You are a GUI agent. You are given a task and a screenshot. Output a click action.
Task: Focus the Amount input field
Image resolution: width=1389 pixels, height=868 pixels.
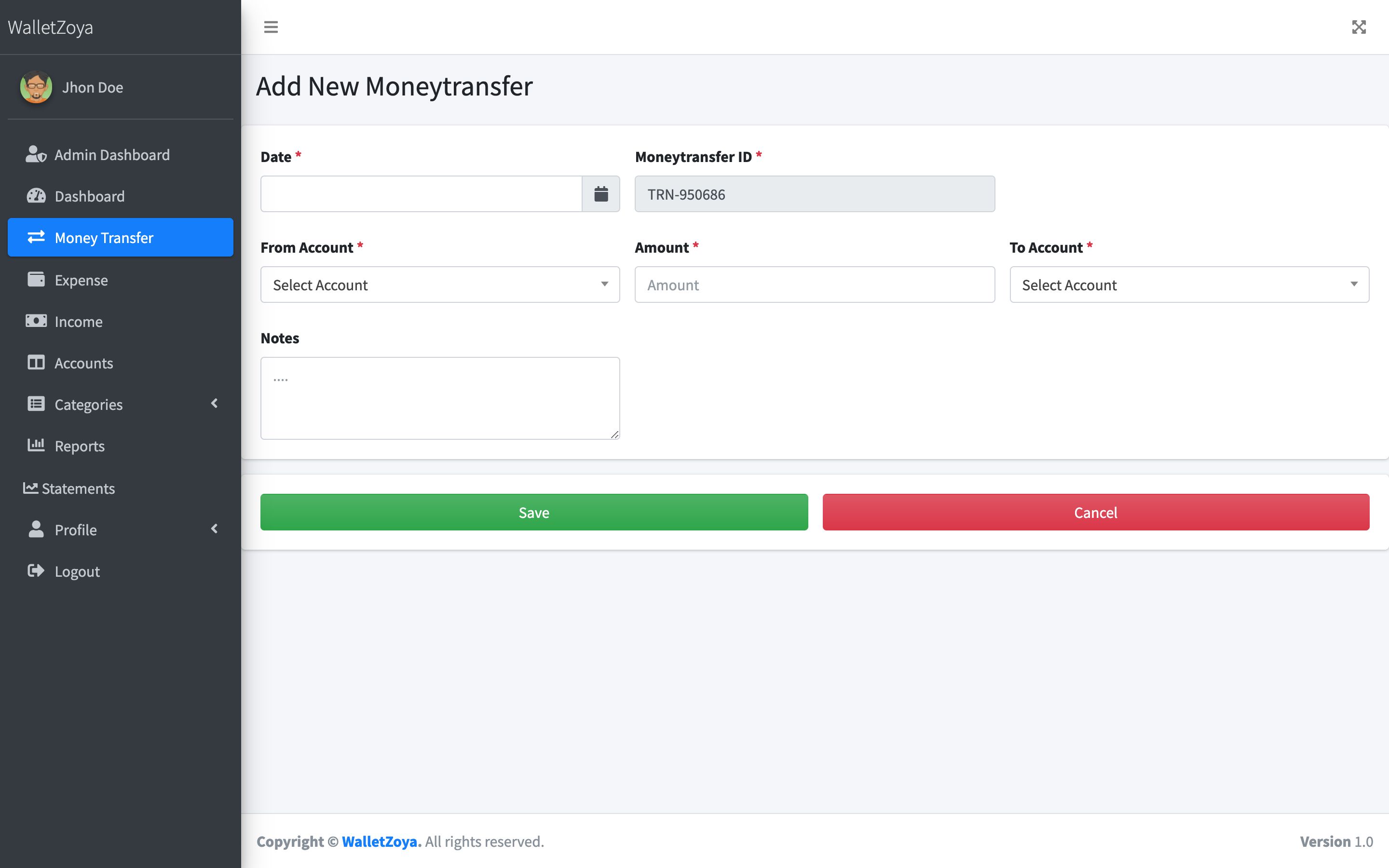tap(814, 285)
